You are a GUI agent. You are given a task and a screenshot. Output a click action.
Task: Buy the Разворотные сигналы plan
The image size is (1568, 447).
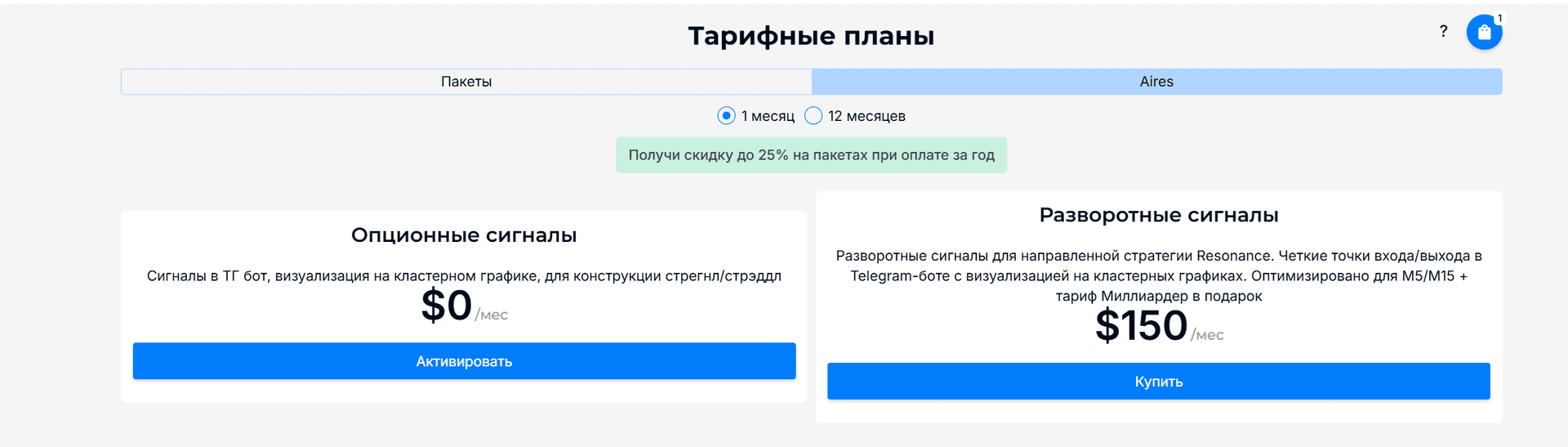click(x=1158, y=382)
